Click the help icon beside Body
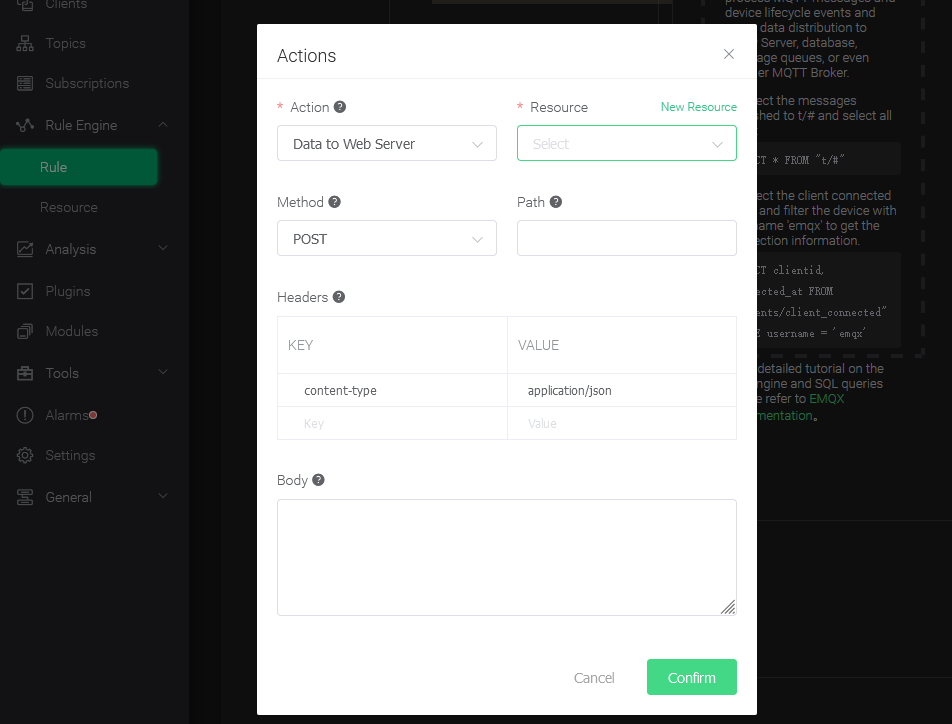 pyautogui.click(x=320, y=480)
